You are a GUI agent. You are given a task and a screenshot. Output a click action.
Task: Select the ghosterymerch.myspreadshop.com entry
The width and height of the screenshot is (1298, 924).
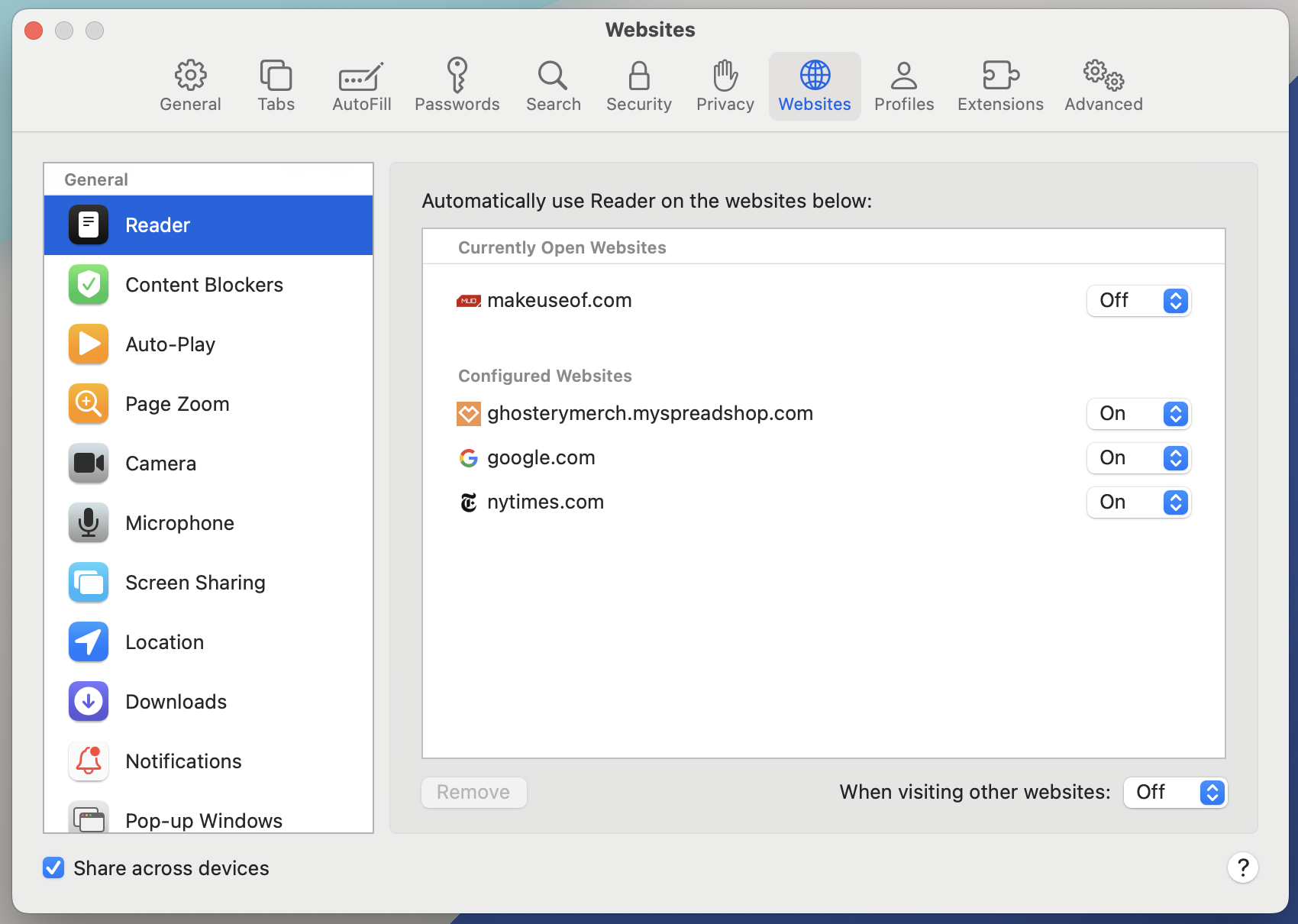pos(650,413)
